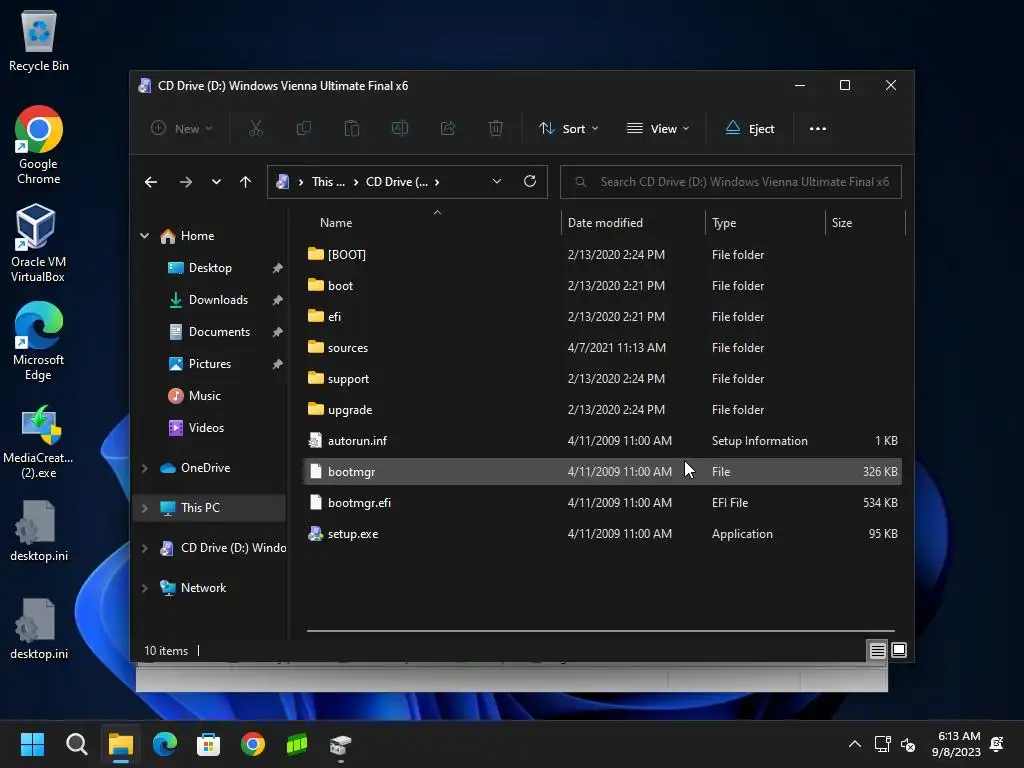Expand the Network tree node
The width and height of the screenshot is (1024, 768).
coord(144,588)
